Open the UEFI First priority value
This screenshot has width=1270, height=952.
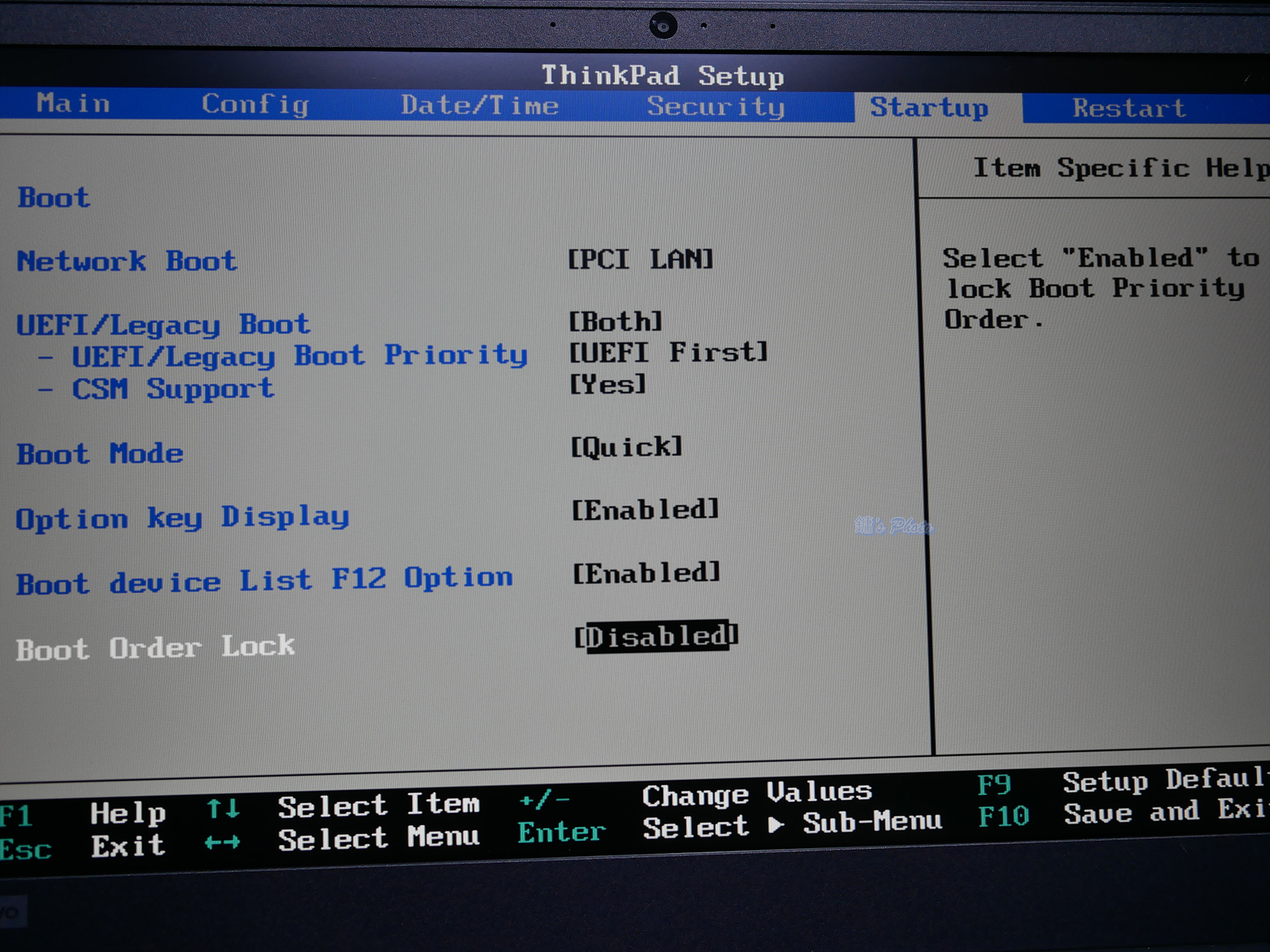click(x=668, y=352)
